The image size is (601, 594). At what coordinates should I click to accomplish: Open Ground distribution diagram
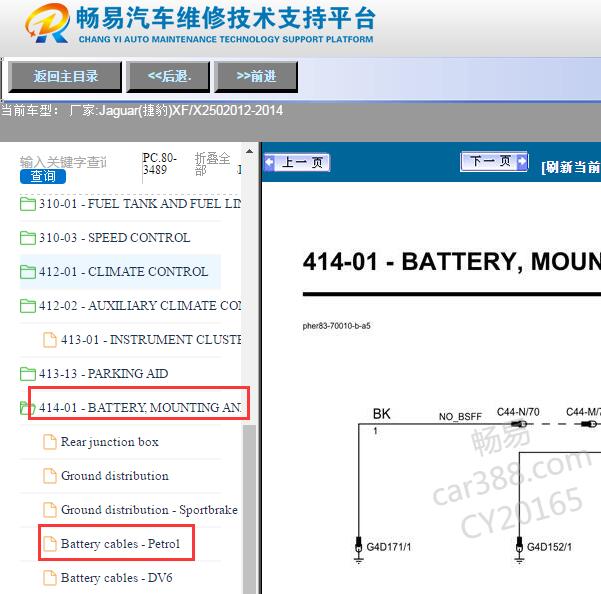[115, 476]
